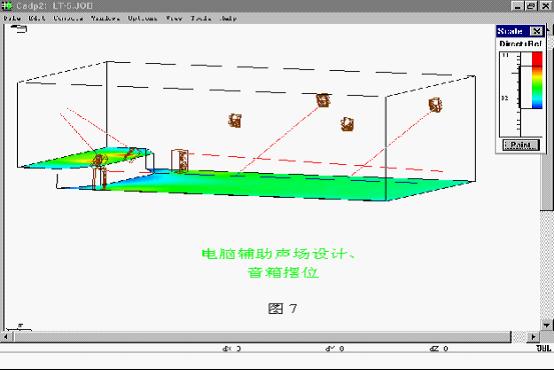The width and height of the screenshot is (554, 370).
Task: Open the View menu
Action: 174,18
